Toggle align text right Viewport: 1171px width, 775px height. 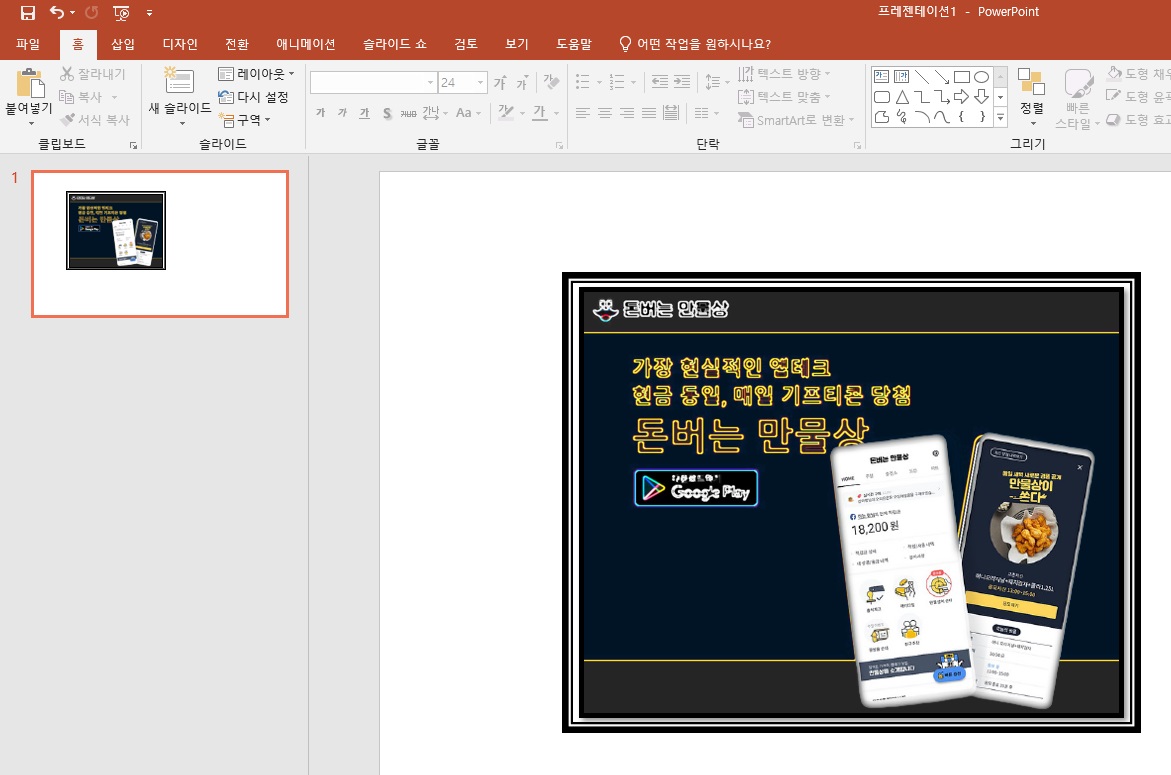[627, 113]
